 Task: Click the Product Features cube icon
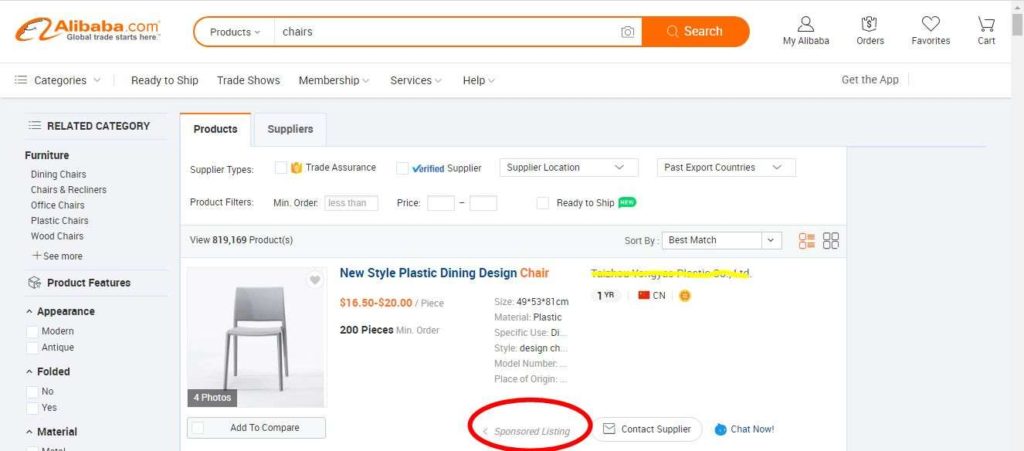(x=35, y=283)
